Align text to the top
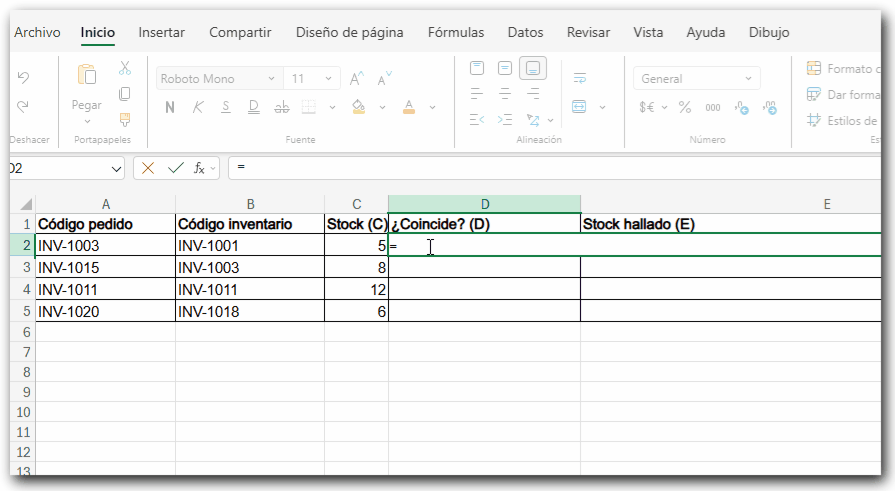895x491 pixels. [477, 69]
